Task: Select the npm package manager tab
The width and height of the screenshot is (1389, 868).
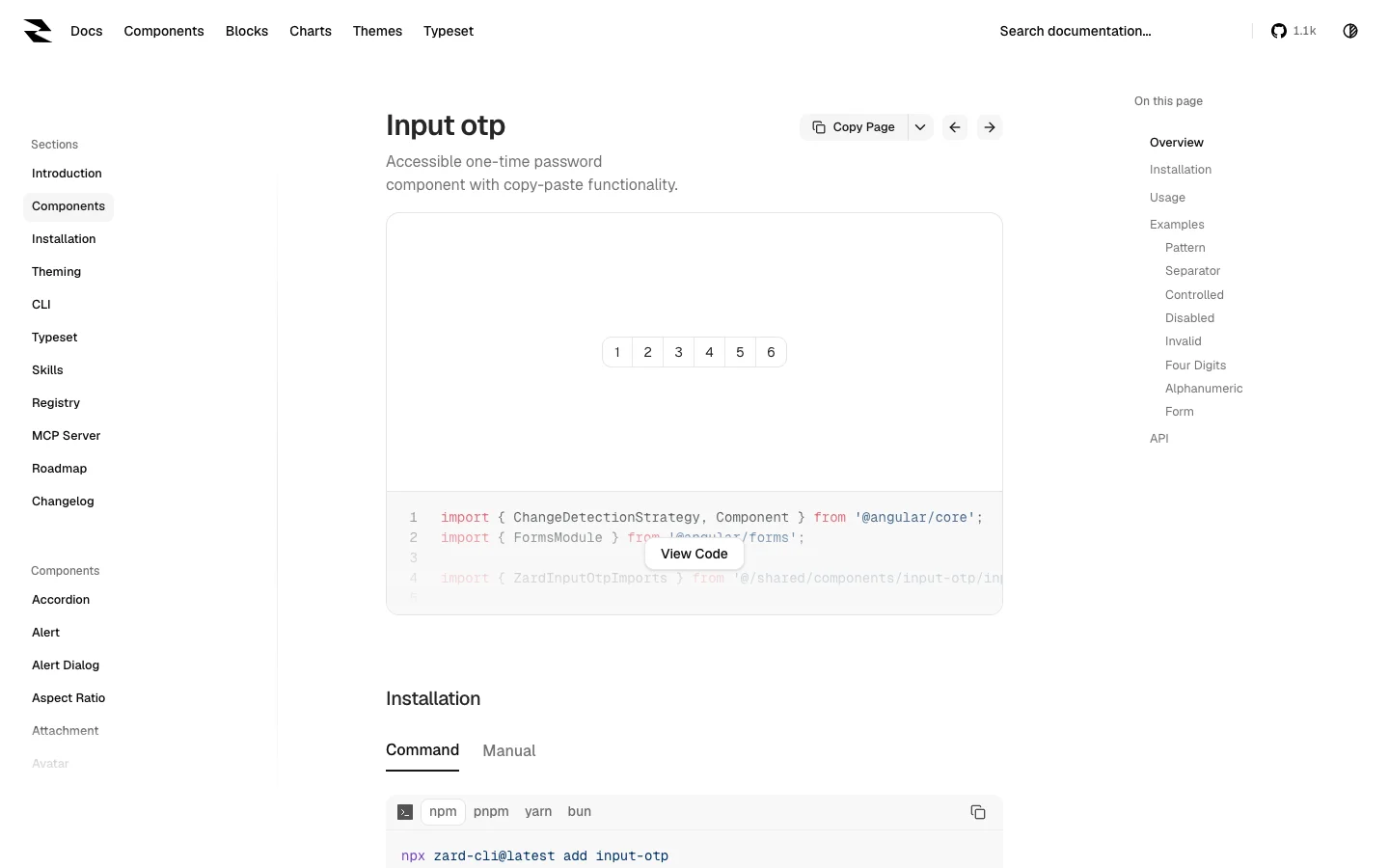Action: (443, 812)
